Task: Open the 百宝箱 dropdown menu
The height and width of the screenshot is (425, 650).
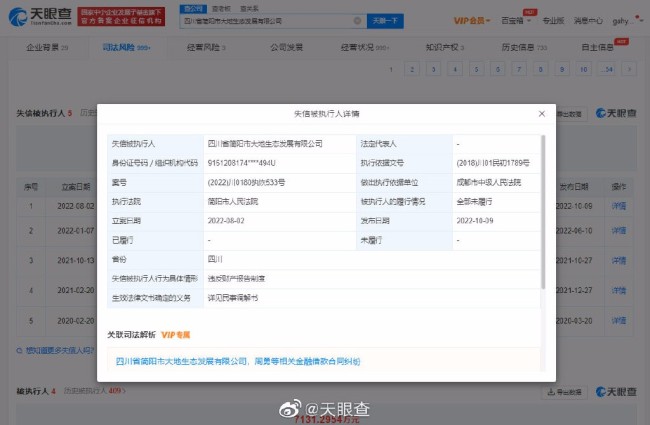Action: point(516,21)
